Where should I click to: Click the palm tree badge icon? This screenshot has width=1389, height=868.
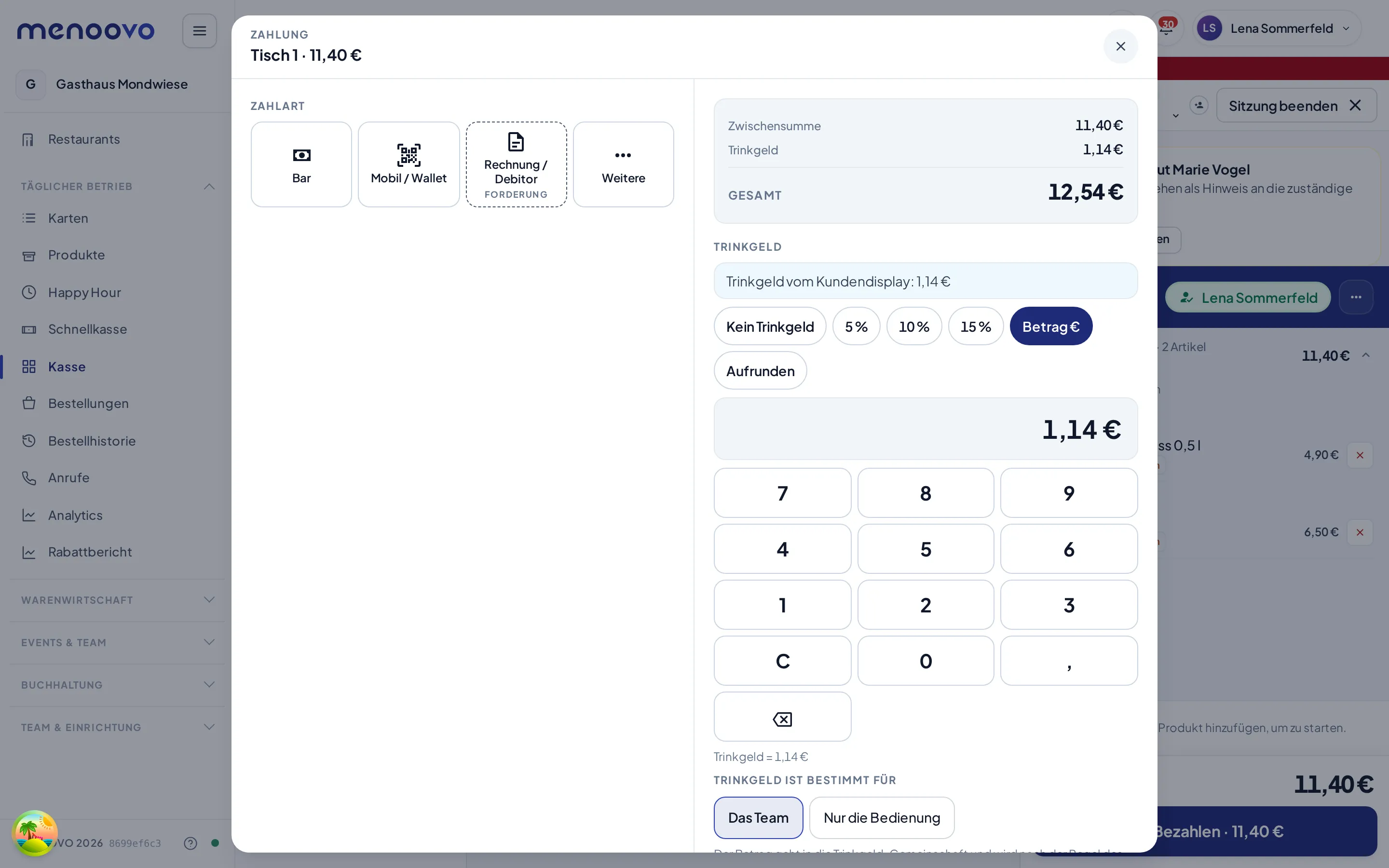coord(34,833)
